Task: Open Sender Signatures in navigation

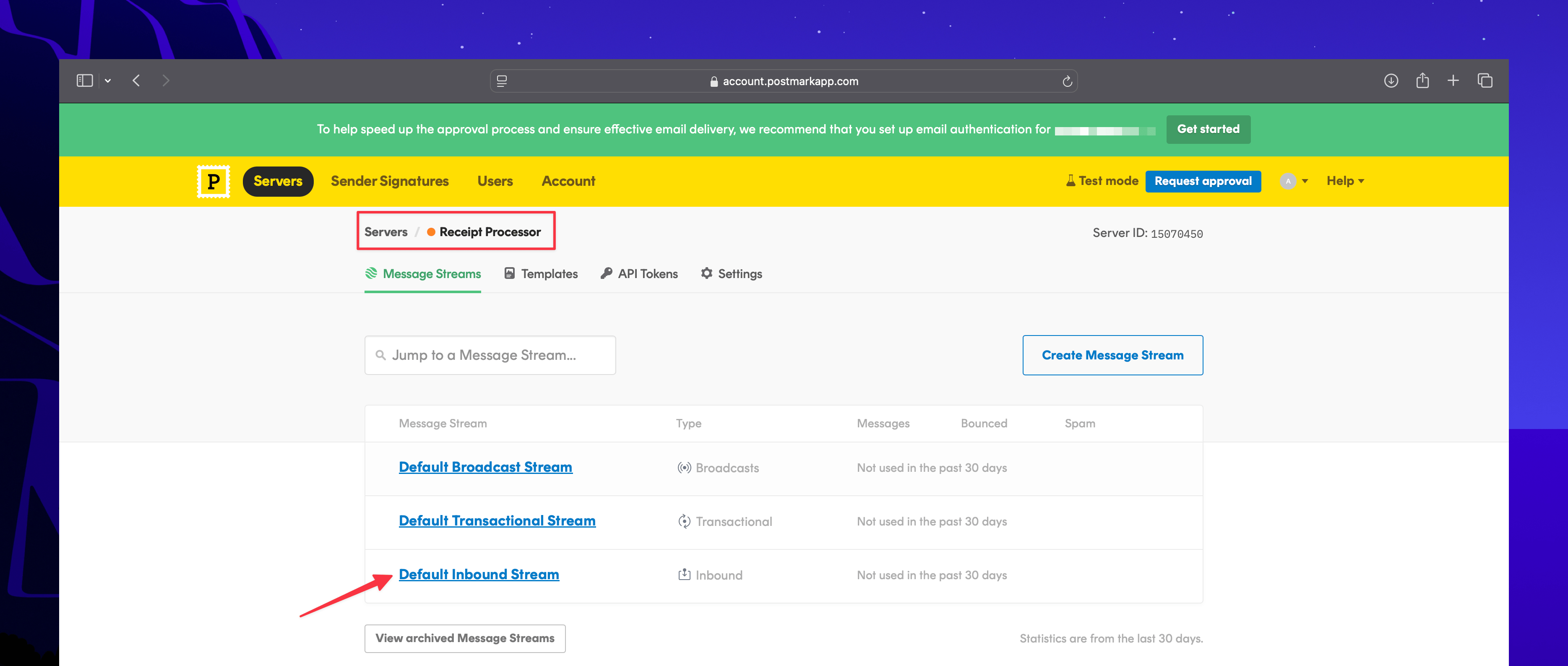Action: (x=390, y=182)
